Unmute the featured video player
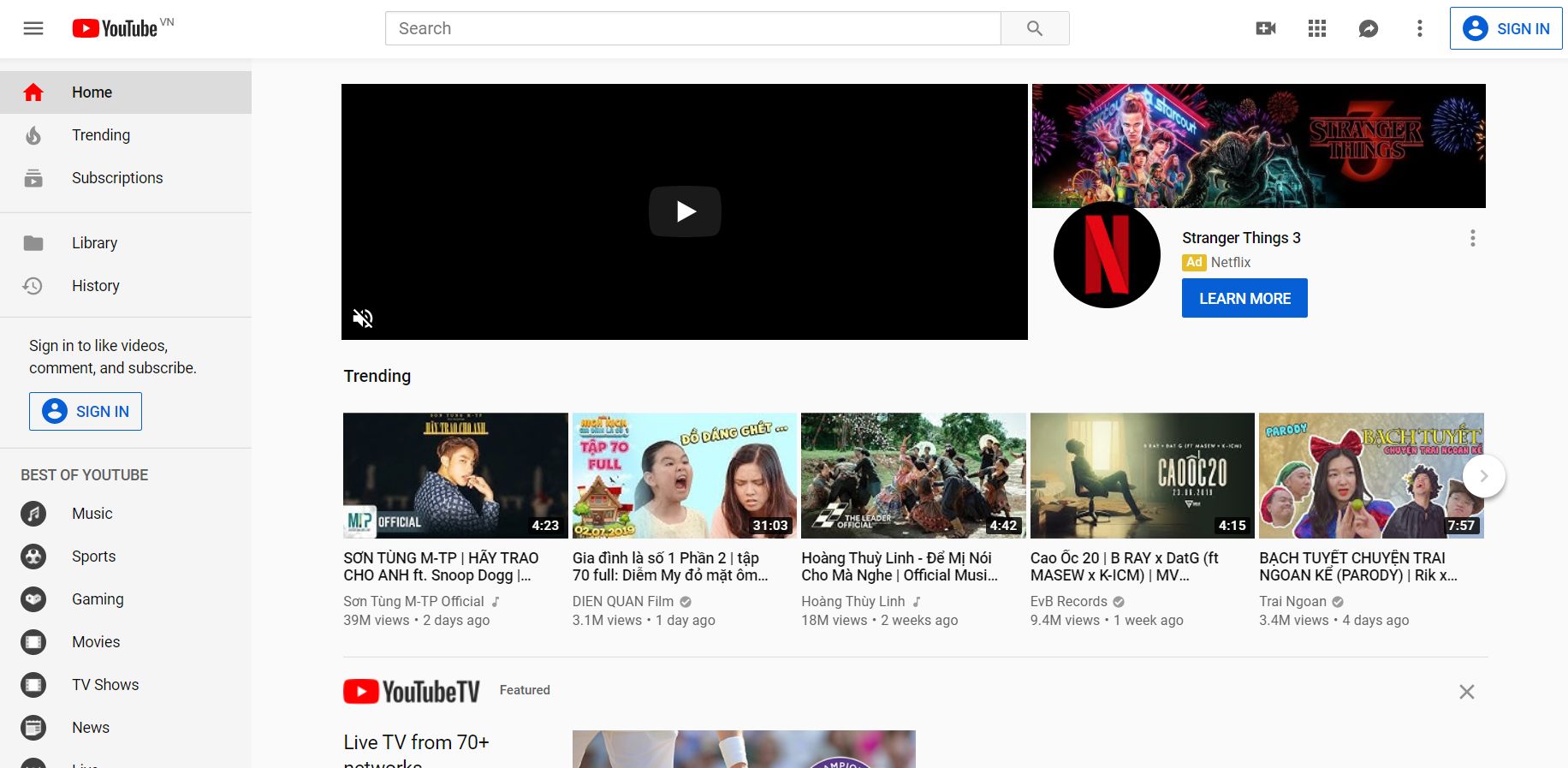Image resolution: width=1568 pixels, height=768 pixels. pos(363,319)
